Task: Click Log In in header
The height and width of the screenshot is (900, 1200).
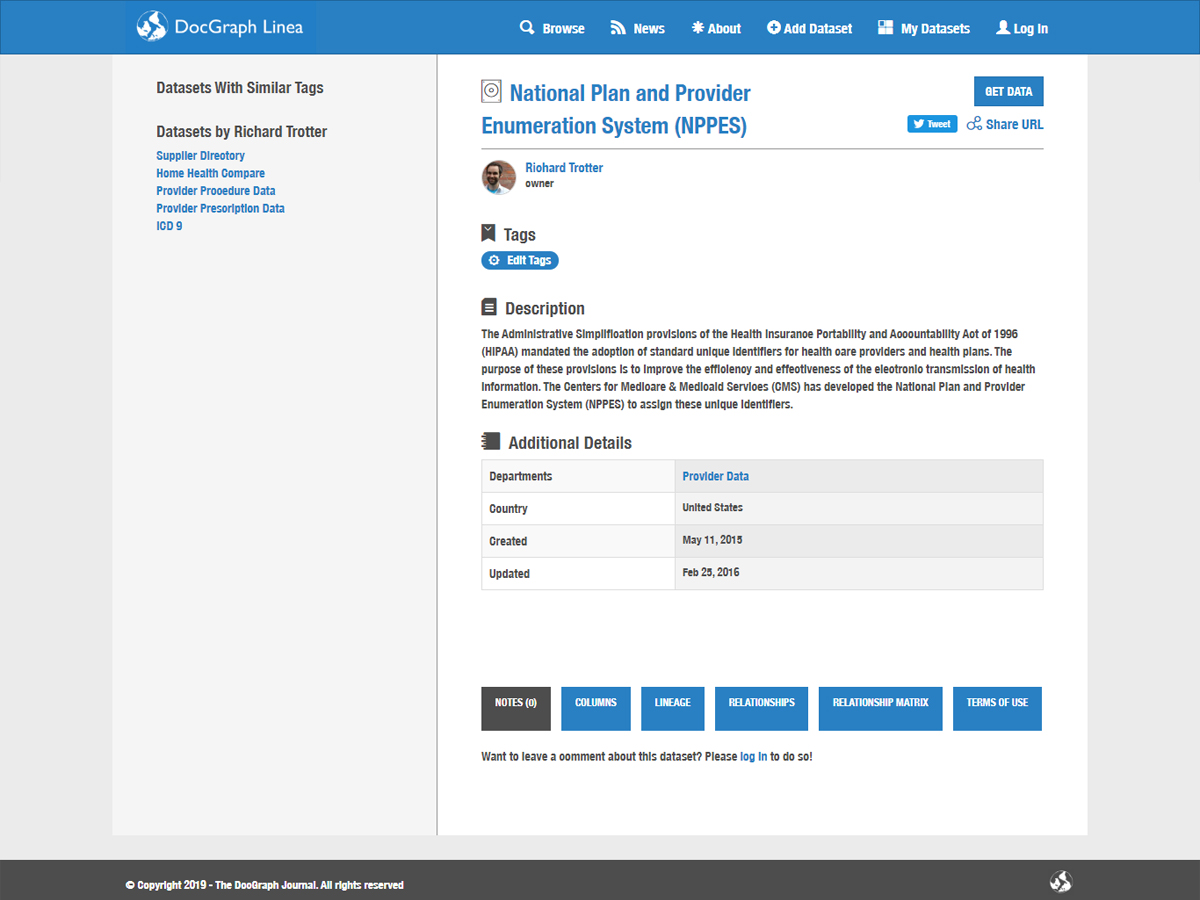Action: click(1022, 28)
